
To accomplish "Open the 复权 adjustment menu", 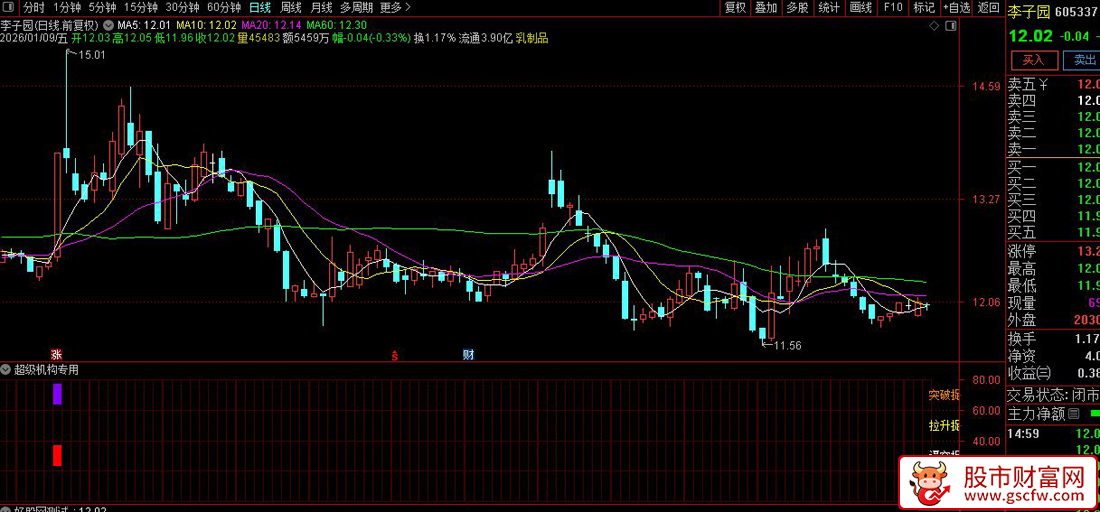I will coord(735,8).
